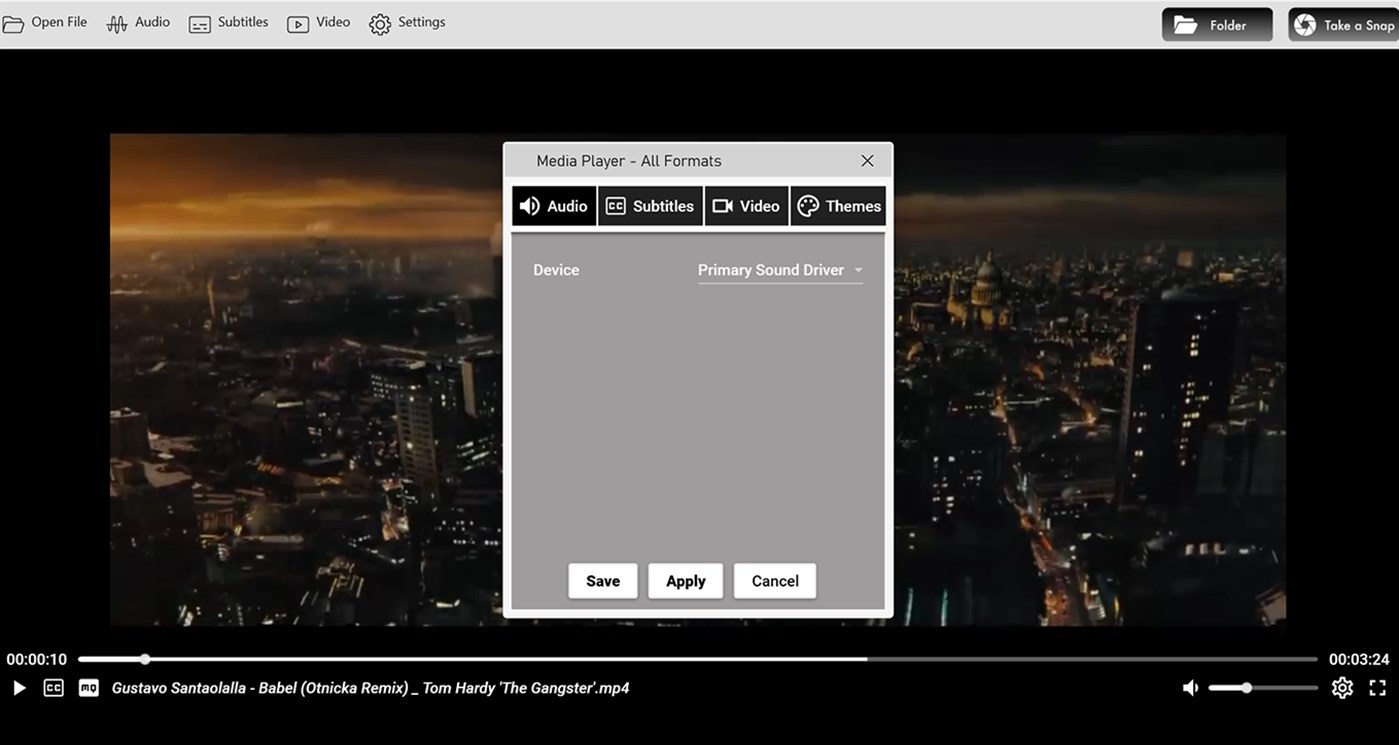Adjust the volume slider handle
The width and height of the screenshot is (1399, 745).
click(x=1246, y=687)
